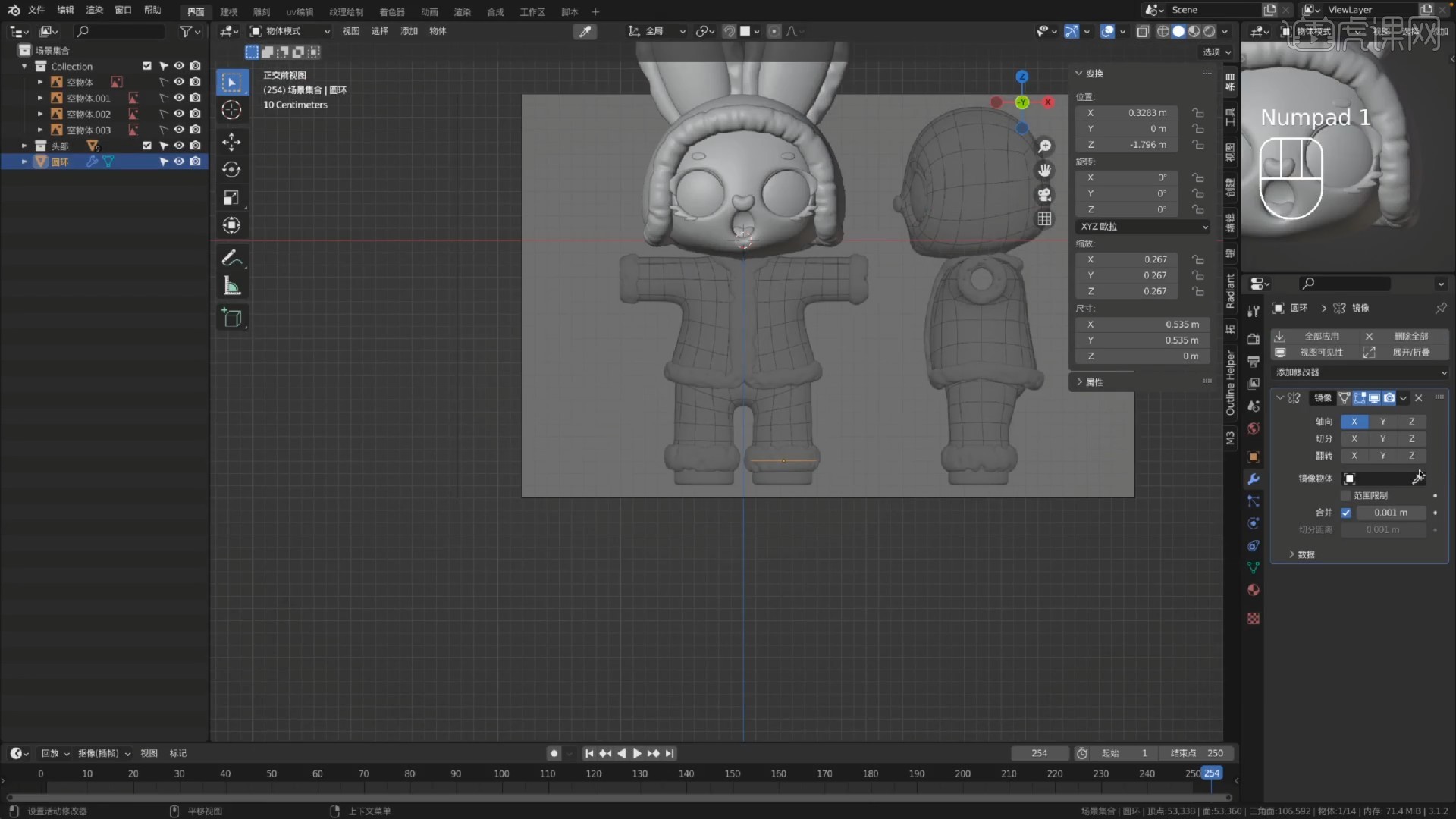Toggle mirror modifier render visibility

point(1389,398)
